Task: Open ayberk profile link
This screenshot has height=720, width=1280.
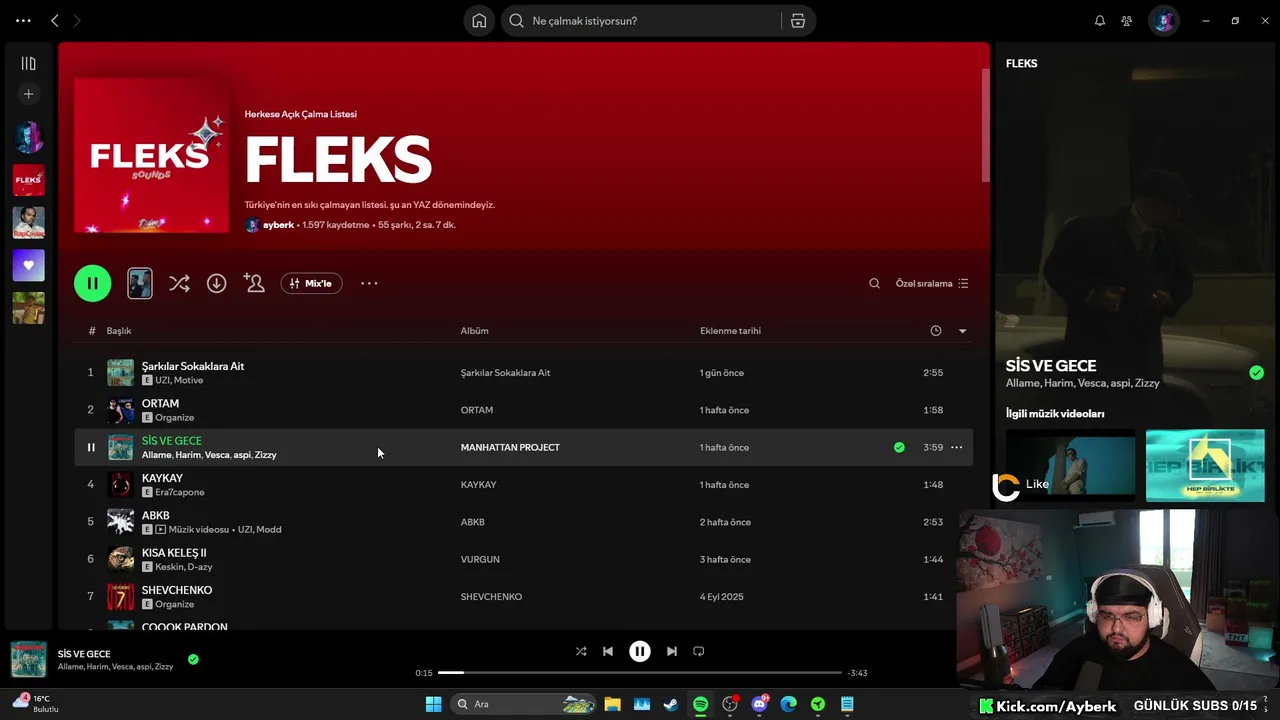Action: click(x=278, y=225)
